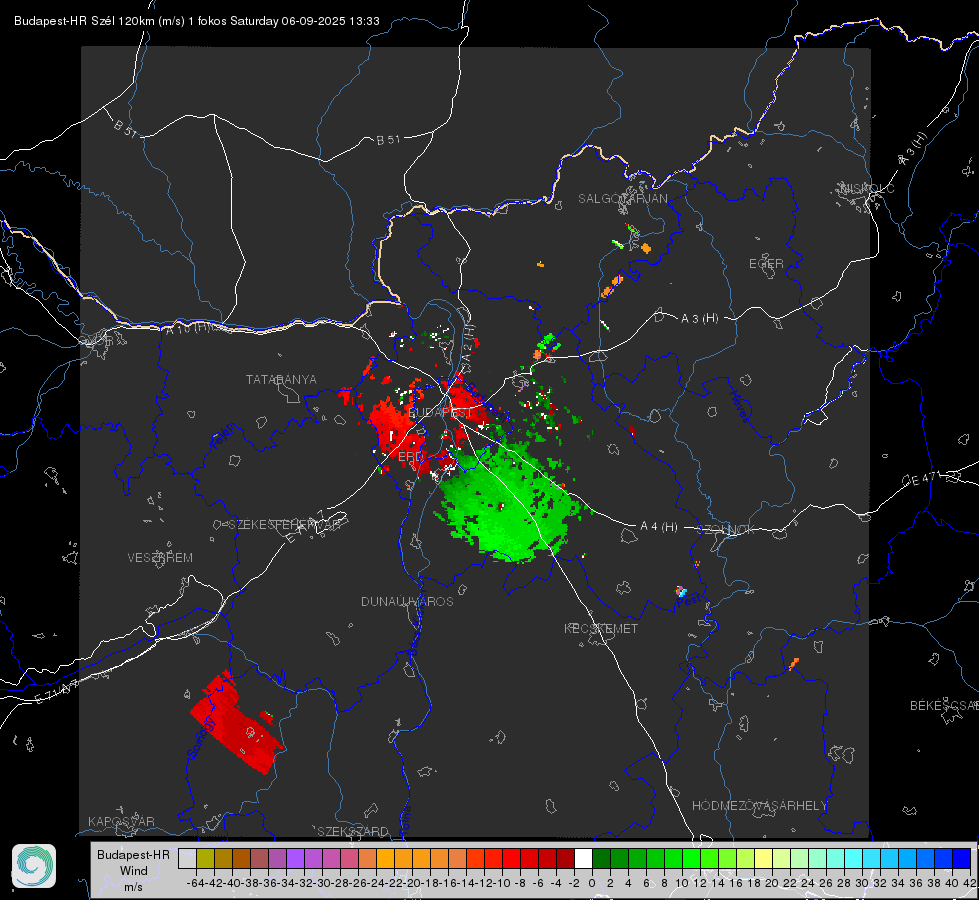Click the SZOLNOK label
Viewport: 979px width, 900px height.
tap(726, 529)
